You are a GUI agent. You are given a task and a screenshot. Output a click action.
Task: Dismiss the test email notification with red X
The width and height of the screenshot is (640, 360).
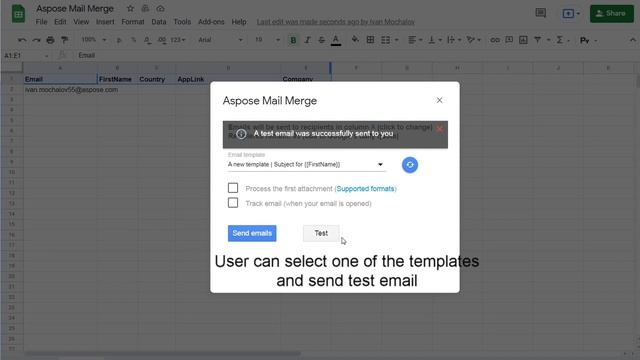point(439,129)
